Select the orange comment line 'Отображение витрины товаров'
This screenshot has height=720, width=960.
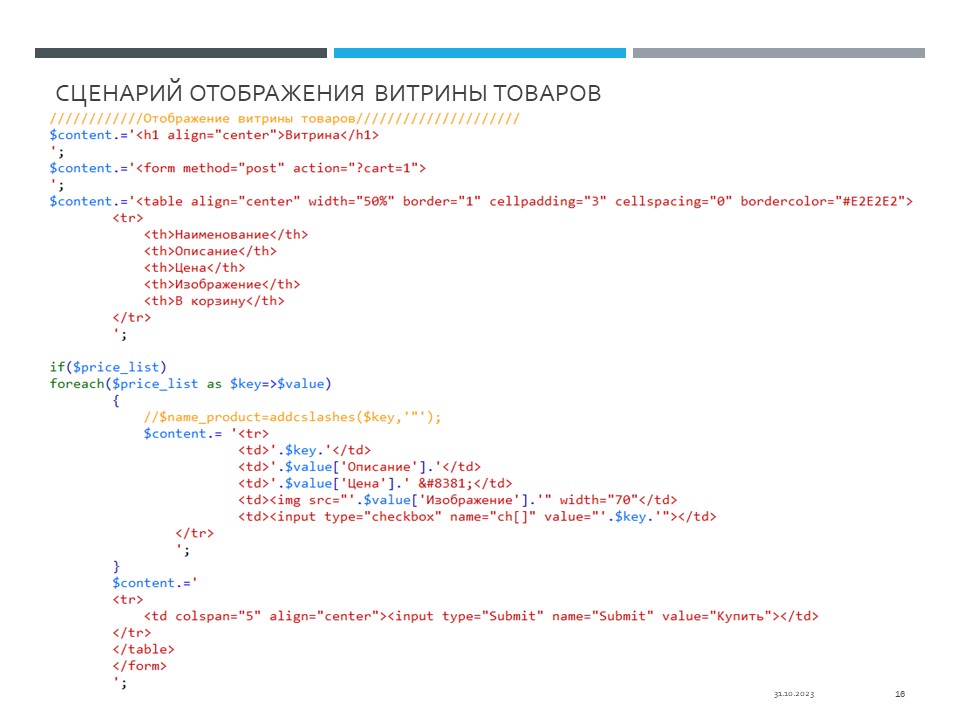click(x=285, y=118)
